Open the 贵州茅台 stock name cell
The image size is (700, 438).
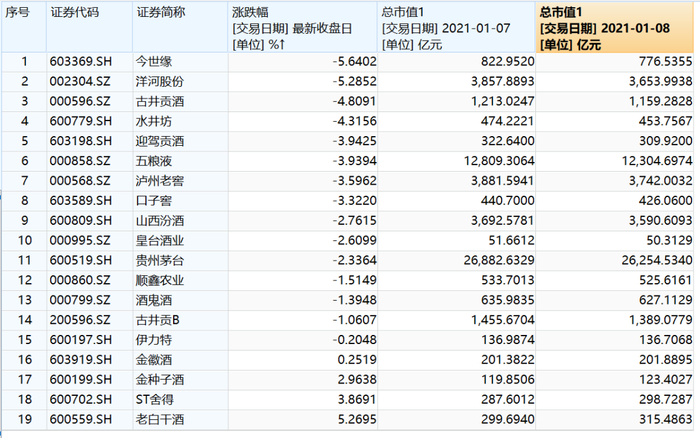(x=180, y=260)
